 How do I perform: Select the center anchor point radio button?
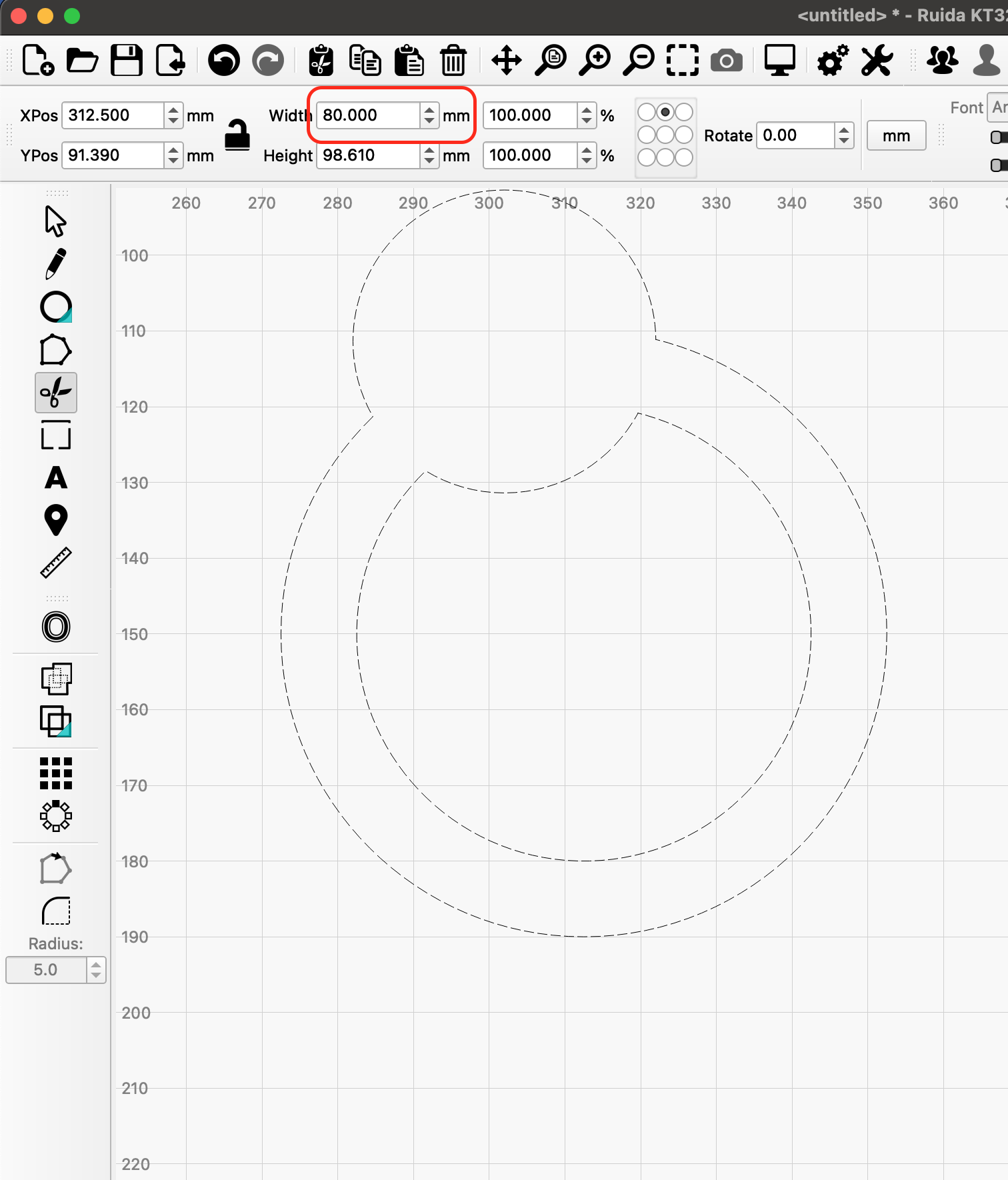[665, 135]
